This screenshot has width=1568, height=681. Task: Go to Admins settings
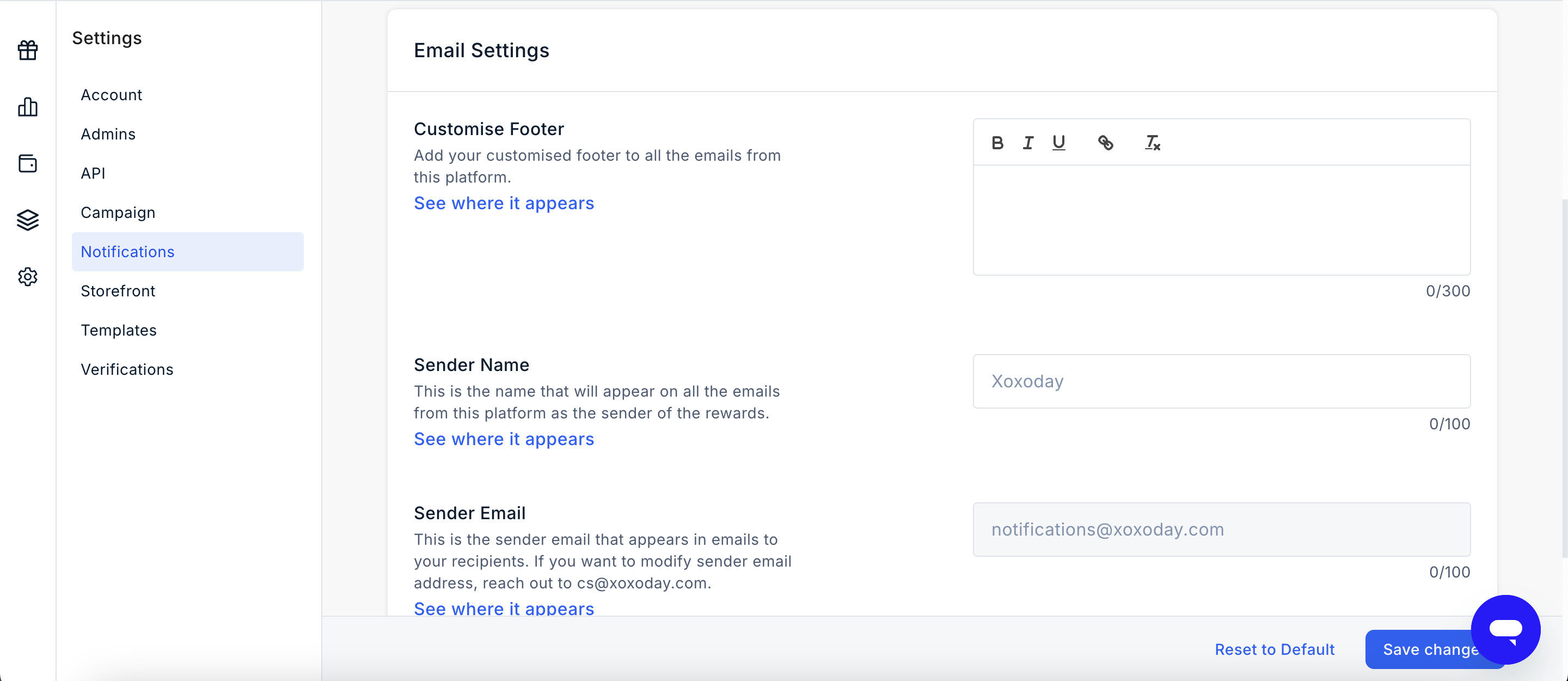[108, 134]
